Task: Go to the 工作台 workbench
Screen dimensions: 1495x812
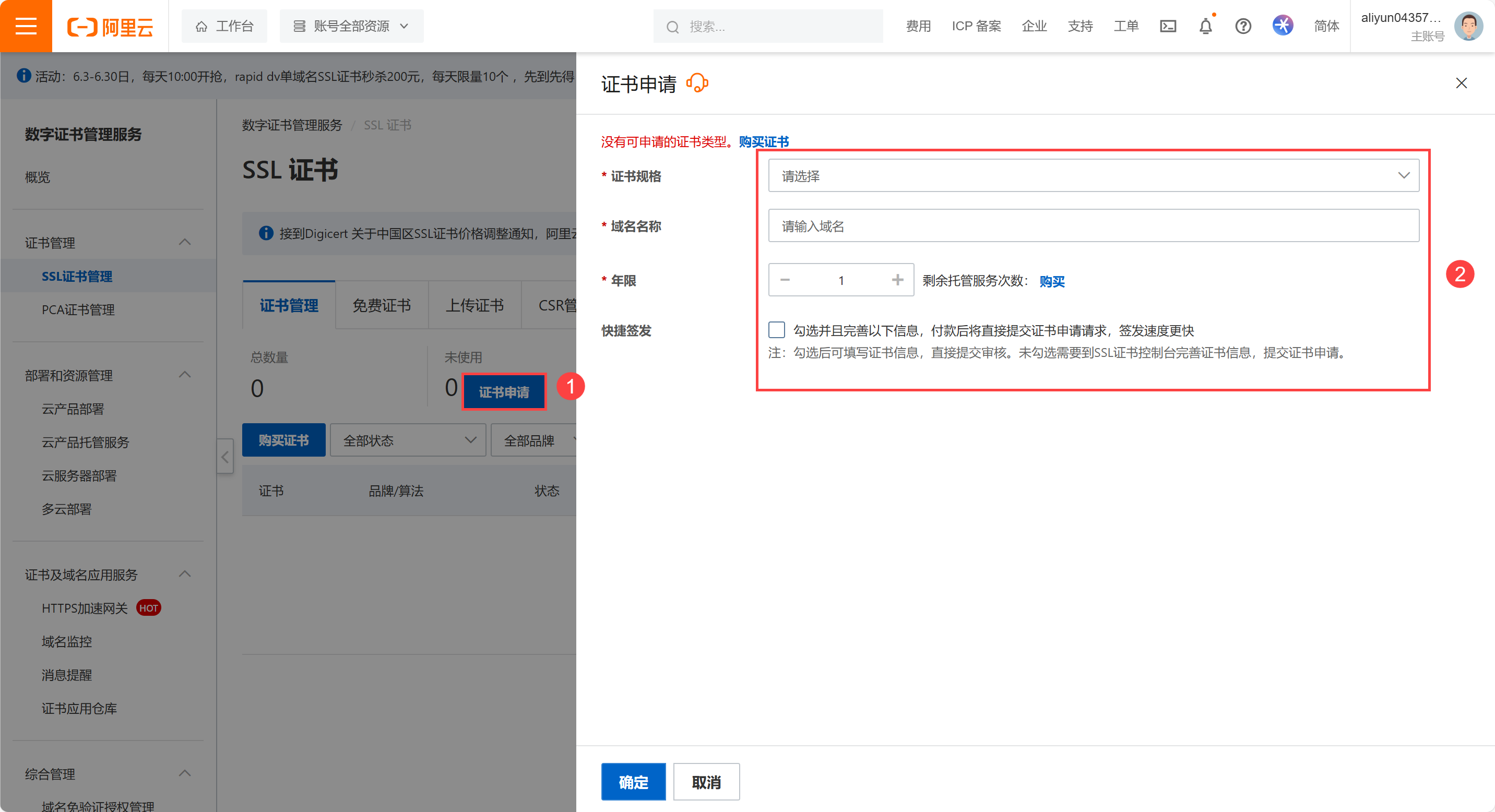Action: tap(224, 26)
